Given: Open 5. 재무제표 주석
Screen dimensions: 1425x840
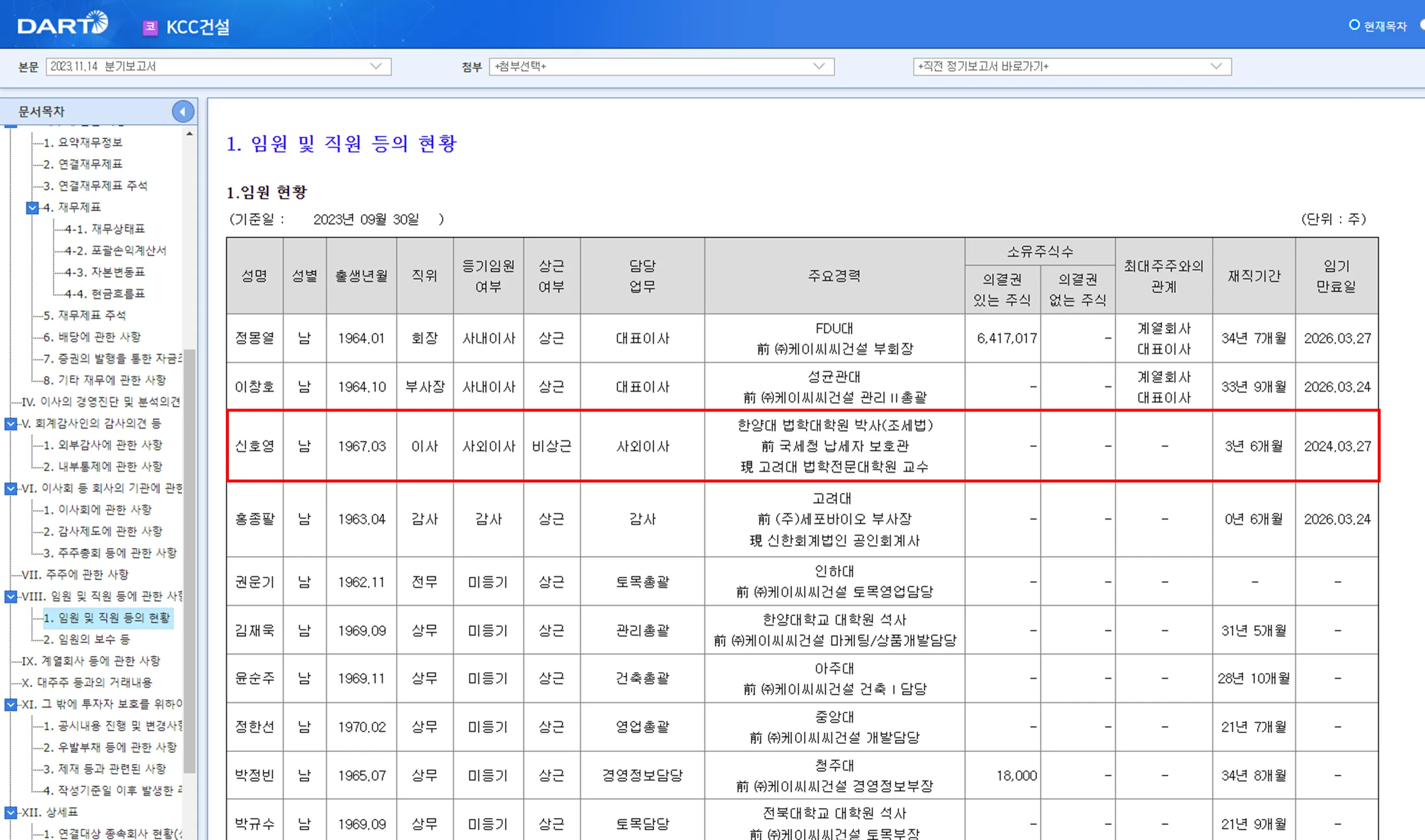Looking at the screenshot, I should (85, 315).
